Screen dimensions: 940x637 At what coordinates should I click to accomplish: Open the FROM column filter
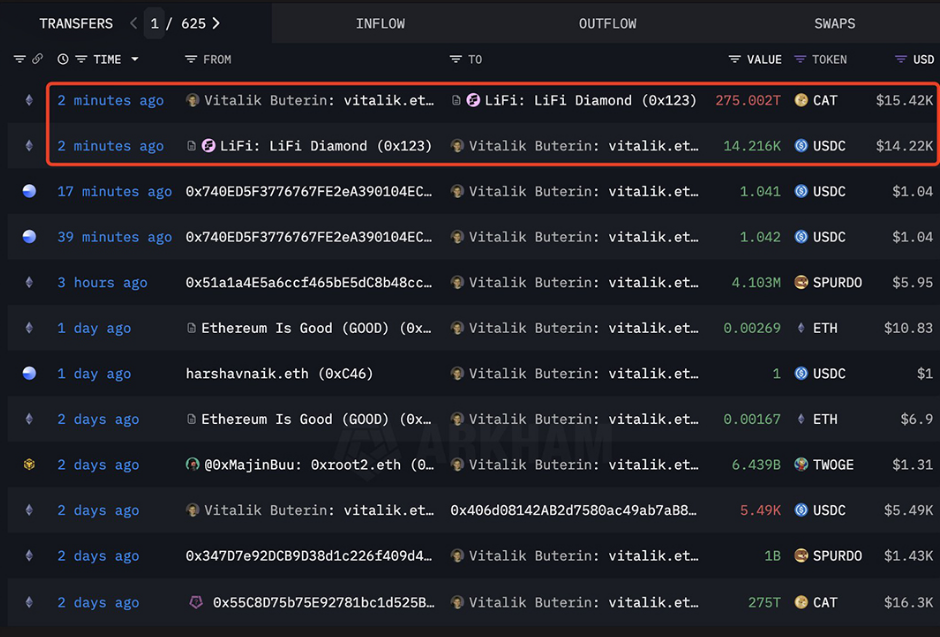click(x=191, y=60)
